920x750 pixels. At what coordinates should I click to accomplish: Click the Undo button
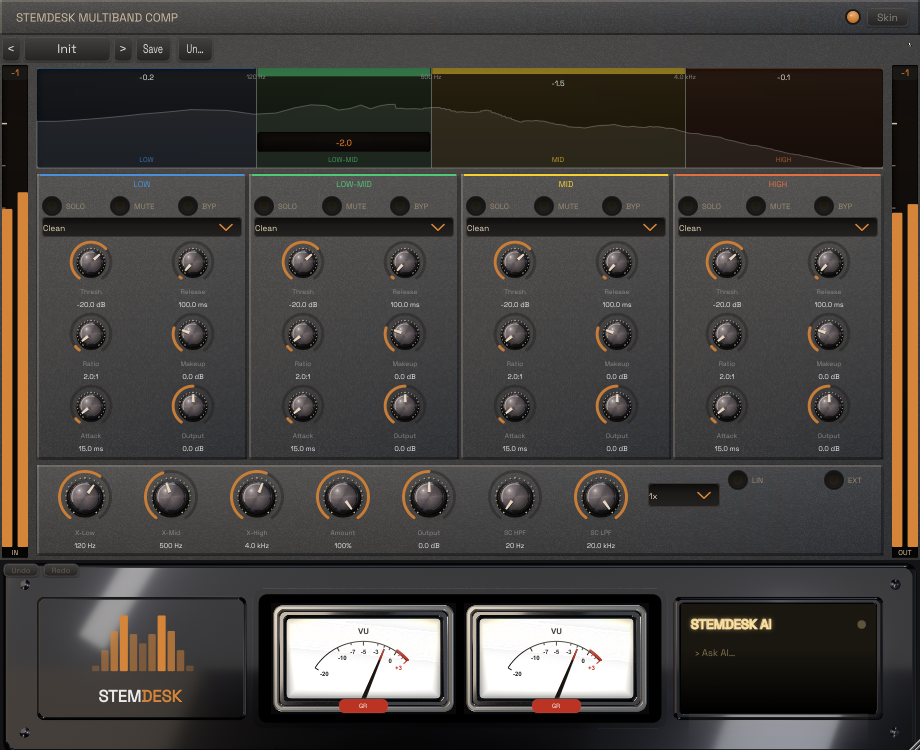point(21,570)
